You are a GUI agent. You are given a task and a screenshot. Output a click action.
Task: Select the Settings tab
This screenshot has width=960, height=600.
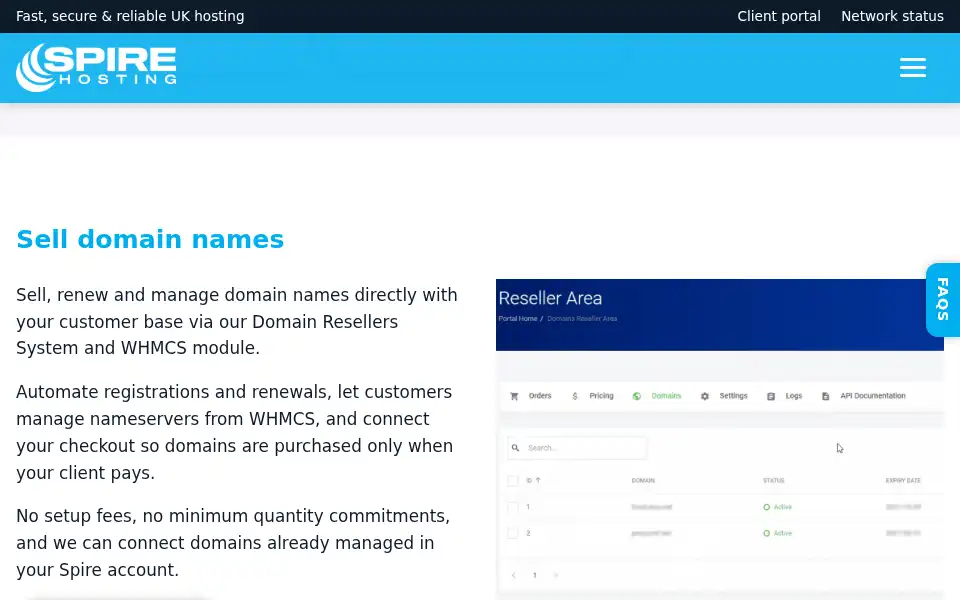(733, 396)
